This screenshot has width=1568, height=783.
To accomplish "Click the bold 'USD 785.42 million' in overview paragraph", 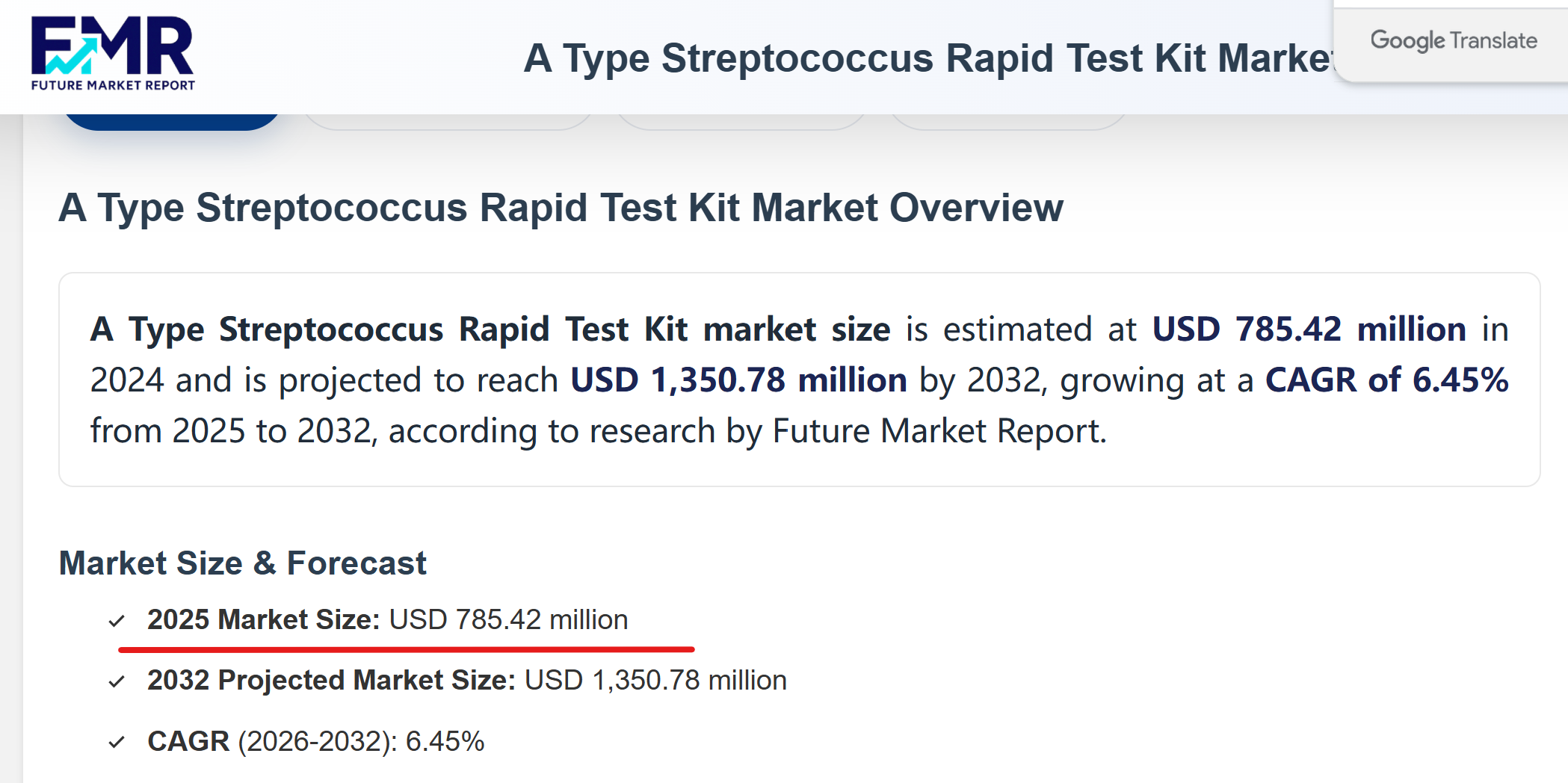I will 1309,329.
